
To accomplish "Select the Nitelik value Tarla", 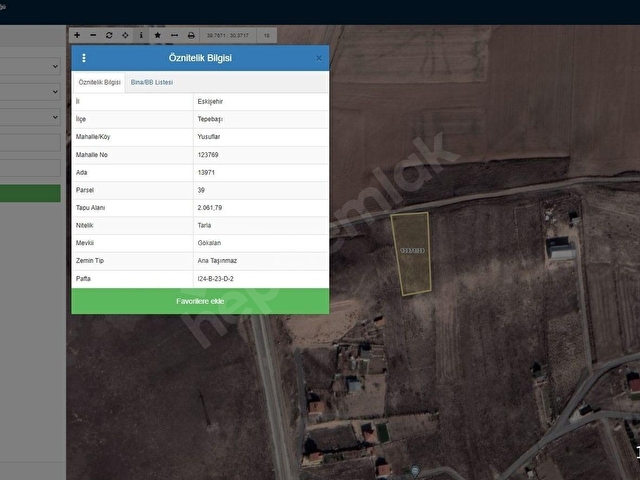I will [261, 225].
